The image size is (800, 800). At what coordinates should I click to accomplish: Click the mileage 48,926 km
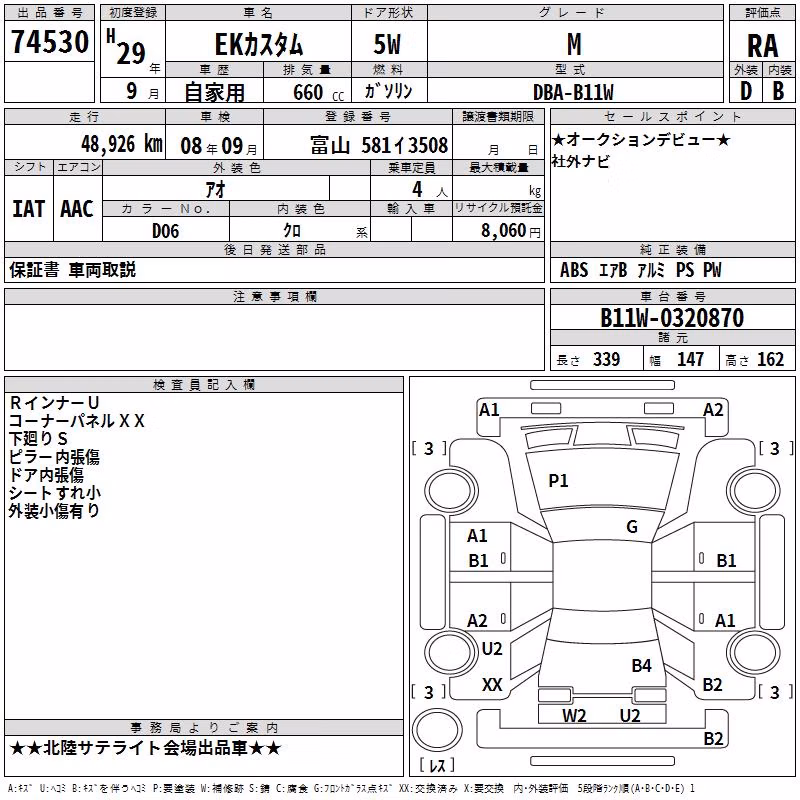tap(122, 144)
